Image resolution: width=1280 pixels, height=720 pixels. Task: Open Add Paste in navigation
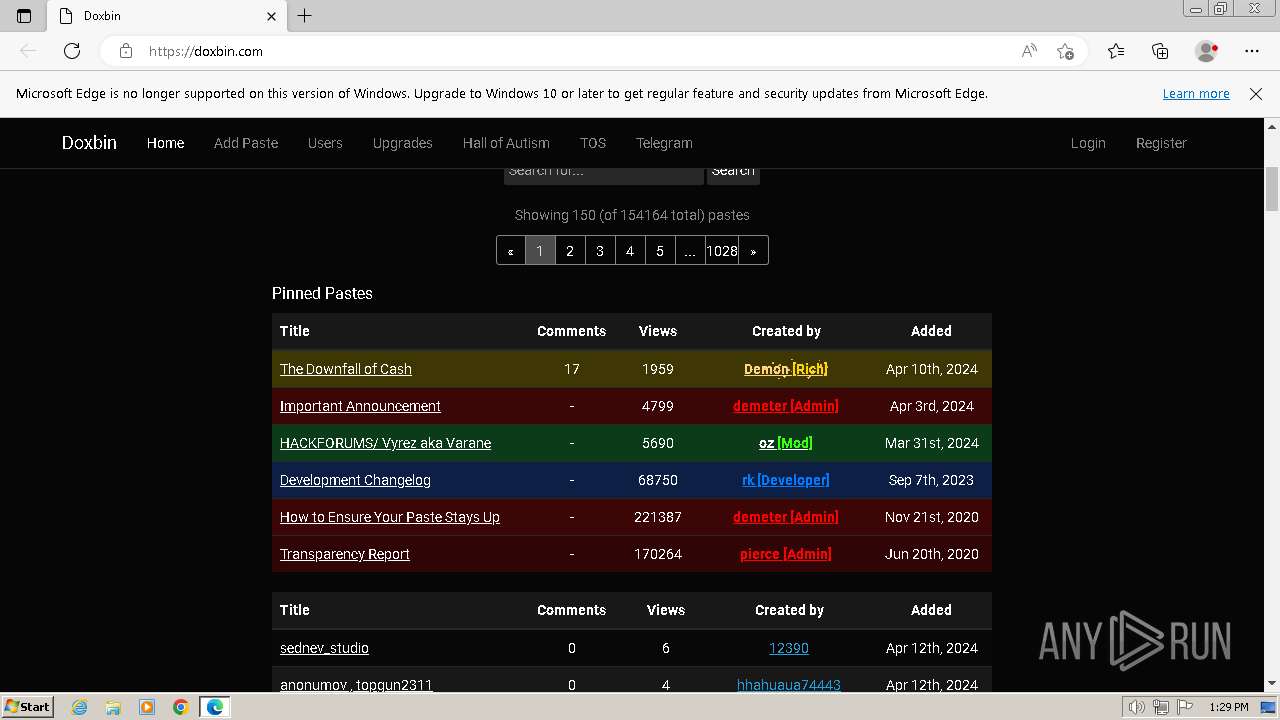[246, 143]
